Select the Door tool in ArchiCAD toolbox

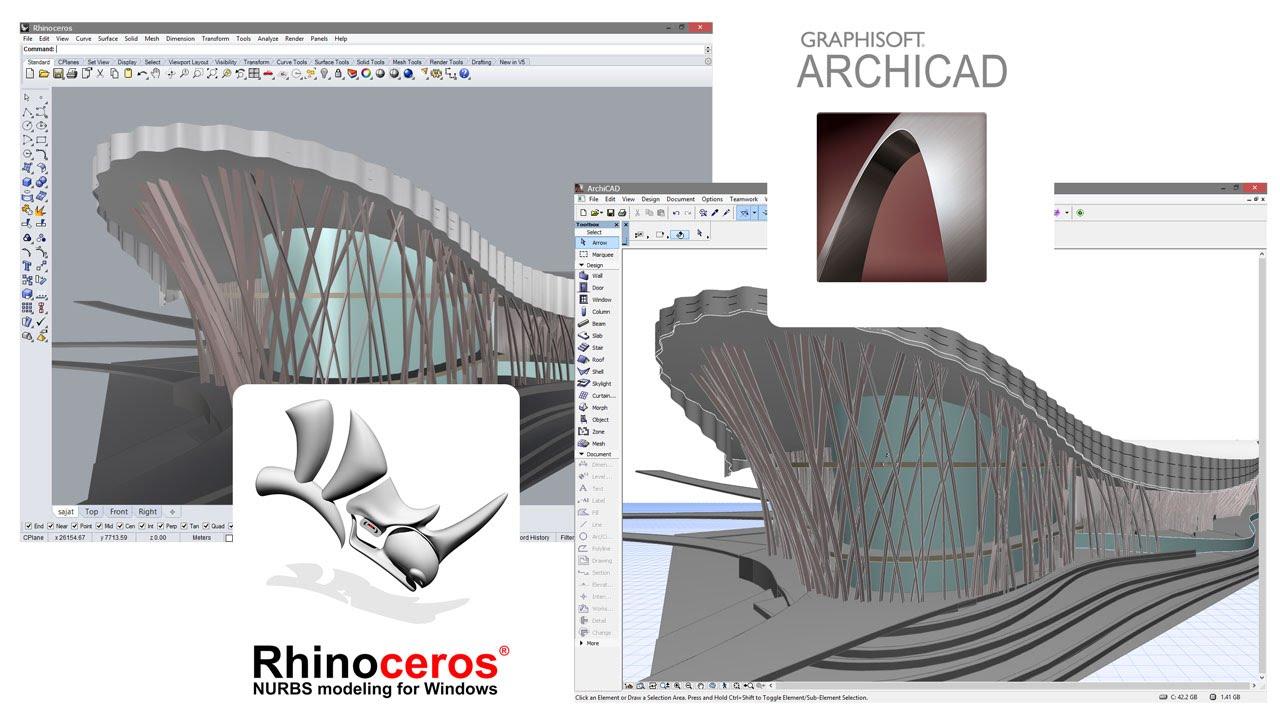coord(597,287)
